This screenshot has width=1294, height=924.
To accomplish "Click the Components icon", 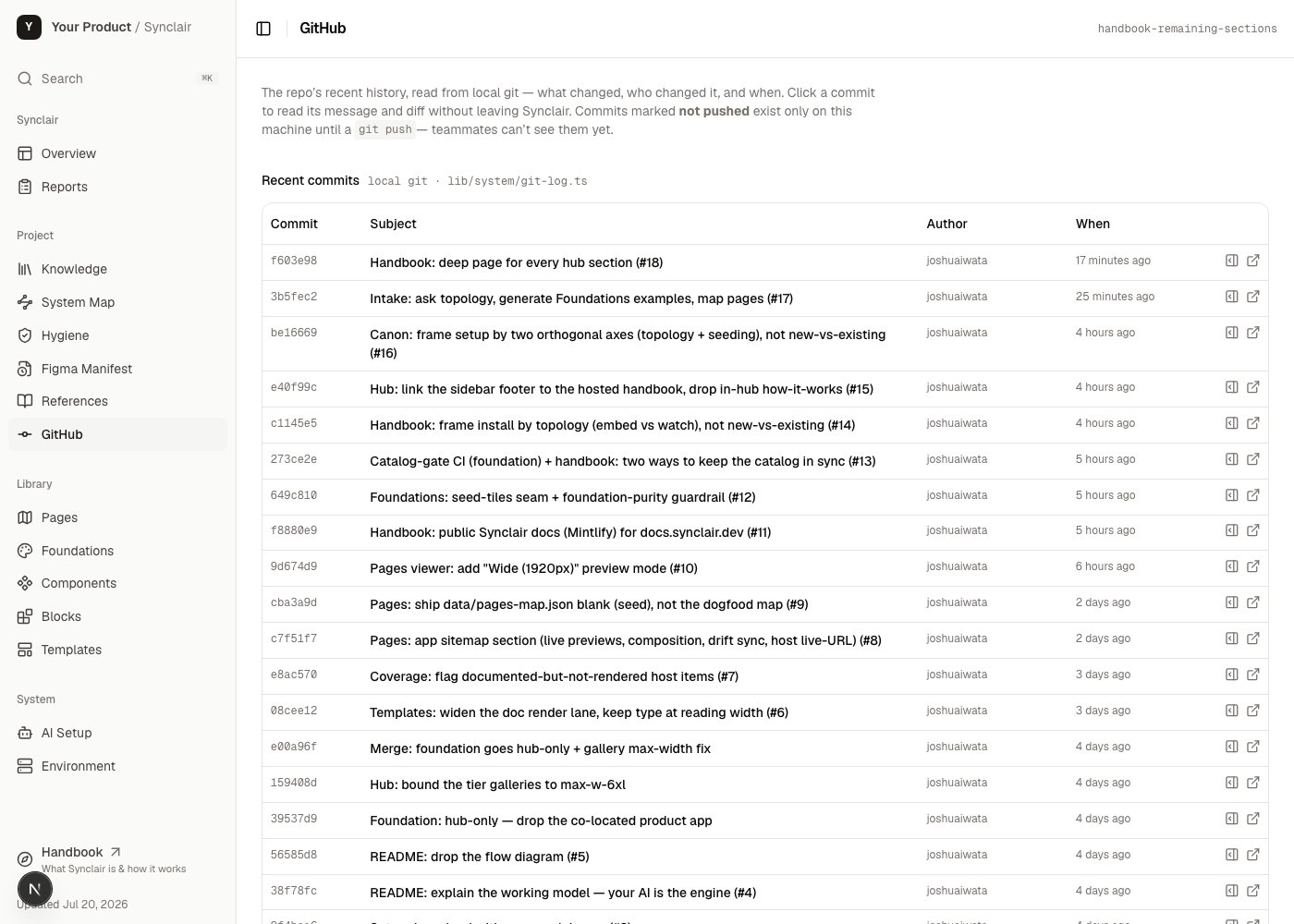I will click(25, 583).
